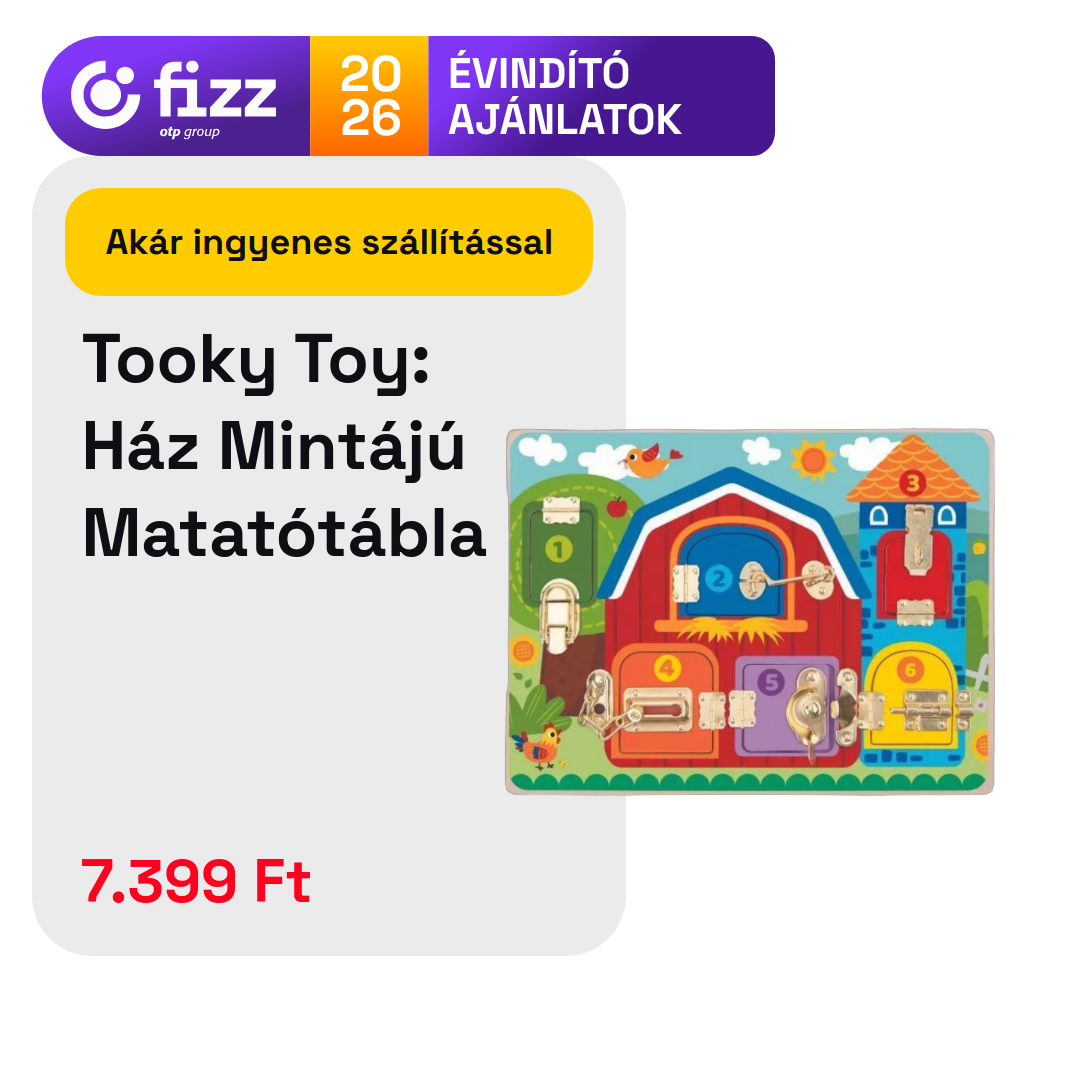The width and height of the screenshot is (1080, 1080).
Task: Open the ÉVINDÍTÓ AJÁNLATOK banner
Action: tap(565, 96)
